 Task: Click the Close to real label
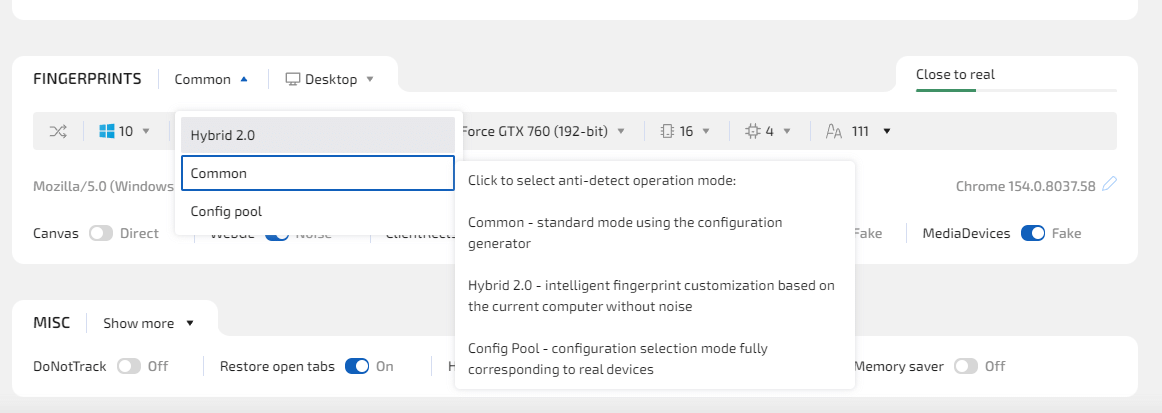(x=955, y=74)
